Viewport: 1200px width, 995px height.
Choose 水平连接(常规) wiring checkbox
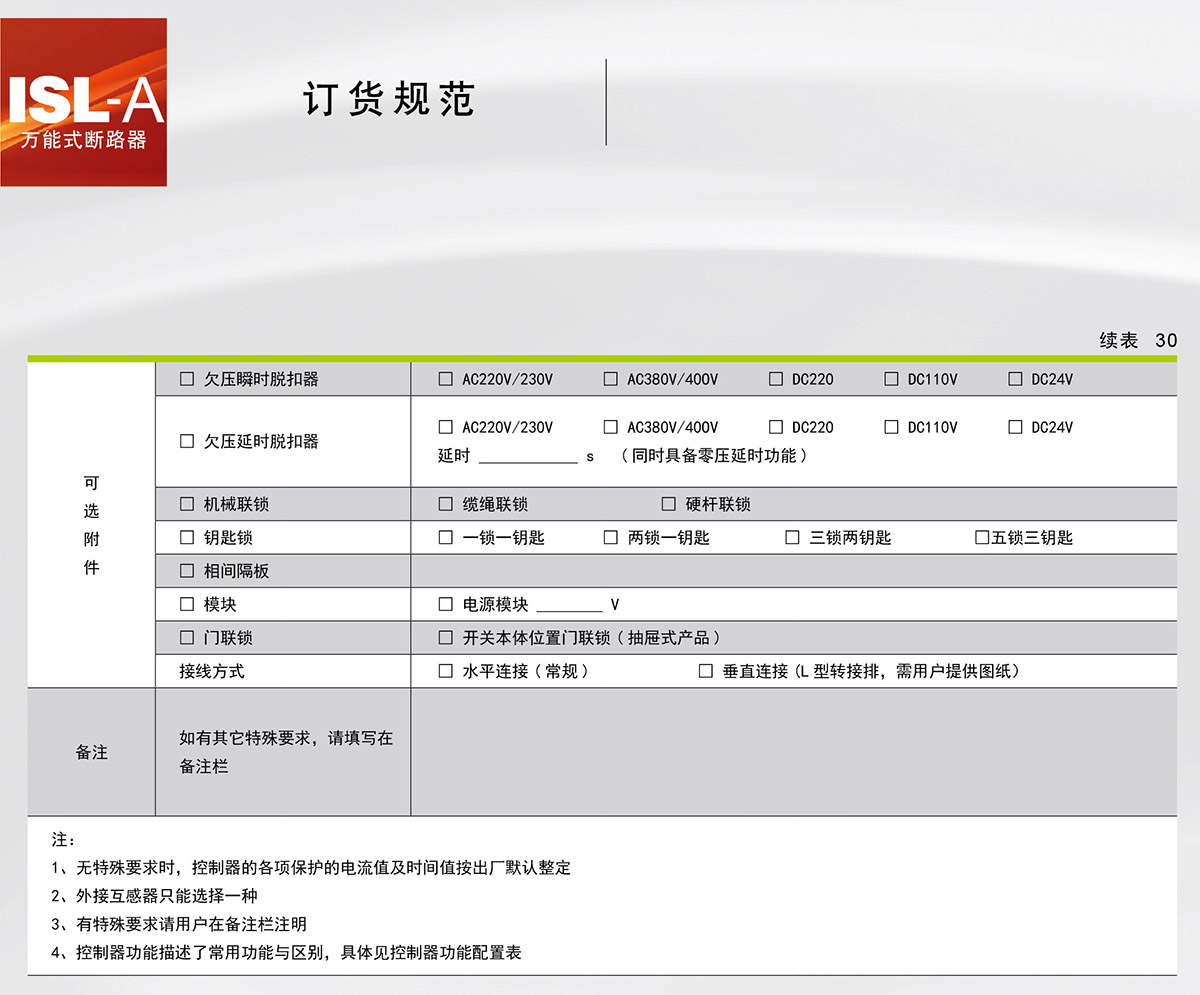click(x=446, y=671)
